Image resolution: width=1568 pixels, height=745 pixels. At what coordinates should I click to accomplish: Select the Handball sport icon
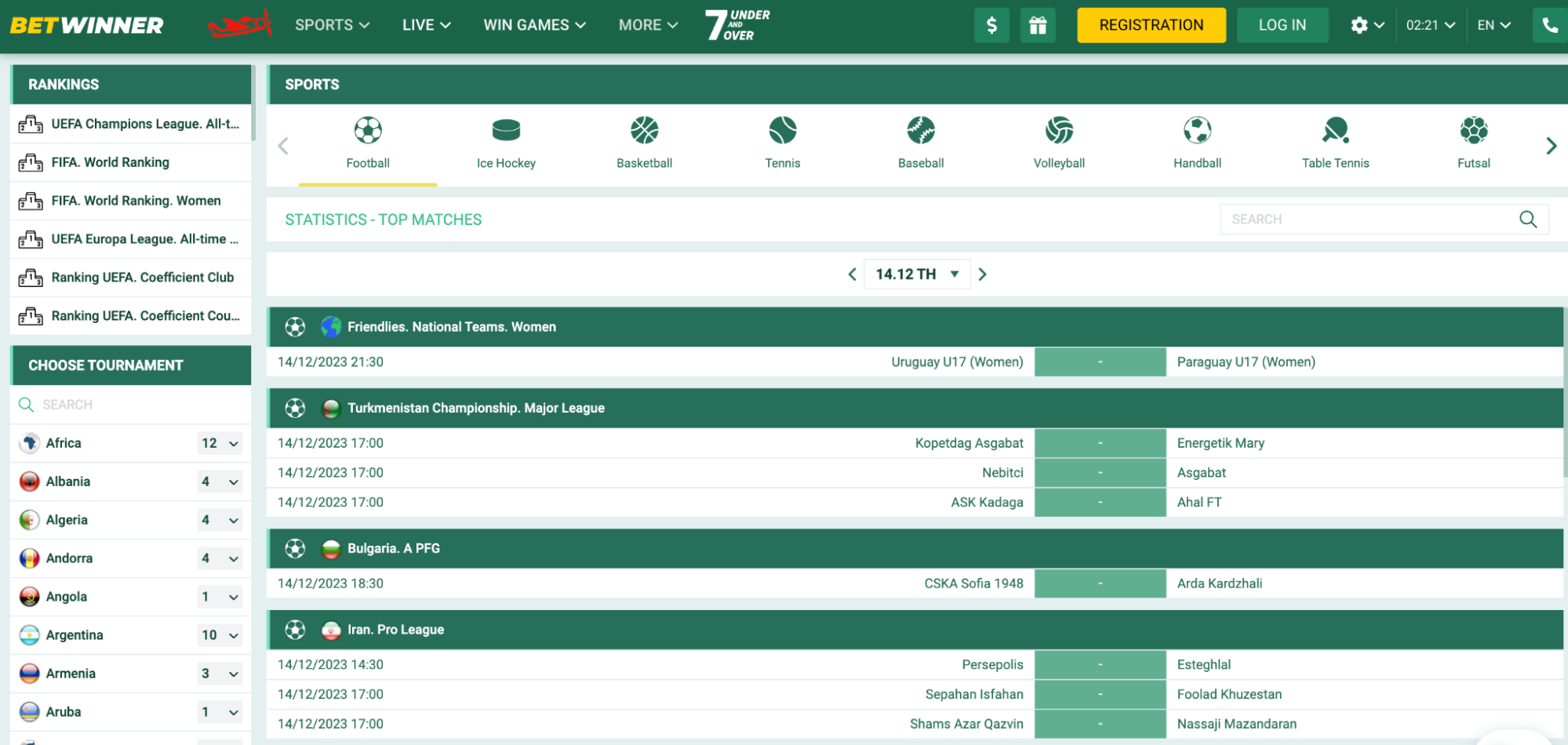pyautogui.click(x=1198, y=130)
